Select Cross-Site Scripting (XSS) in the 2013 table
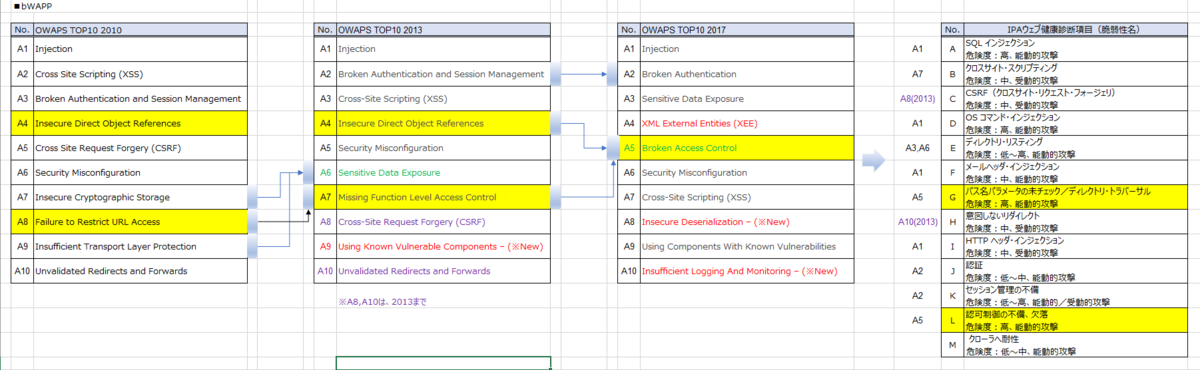Viewport: 1200px width, 370px height. (x=443, y=99)
